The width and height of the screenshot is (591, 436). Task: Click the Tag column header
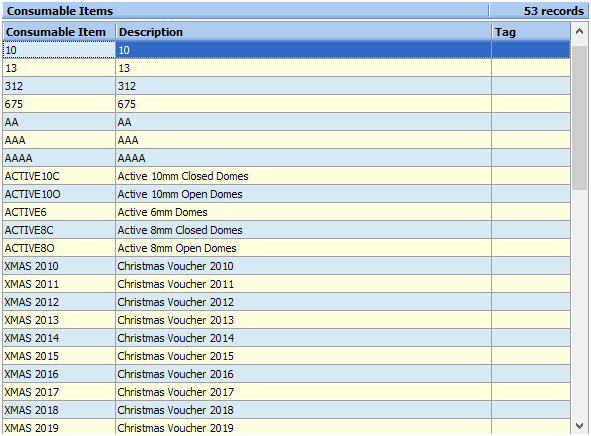[531, 32]
